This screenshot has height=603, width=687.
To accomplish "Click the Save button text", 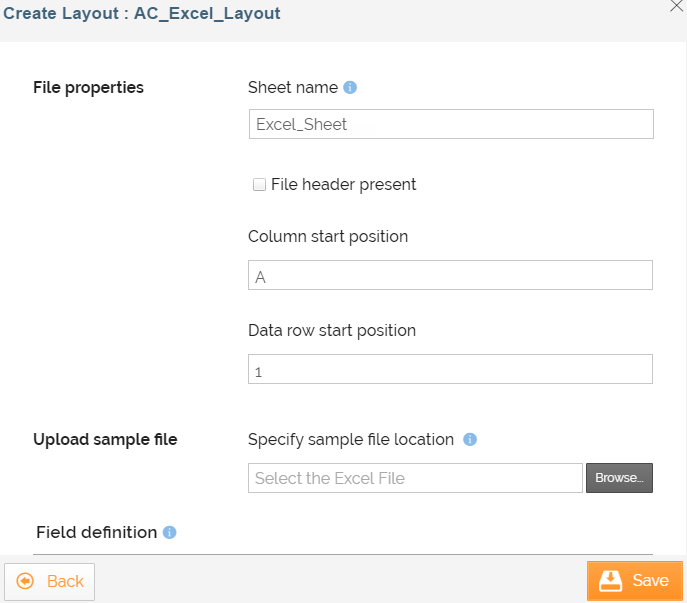I will 650,581.
